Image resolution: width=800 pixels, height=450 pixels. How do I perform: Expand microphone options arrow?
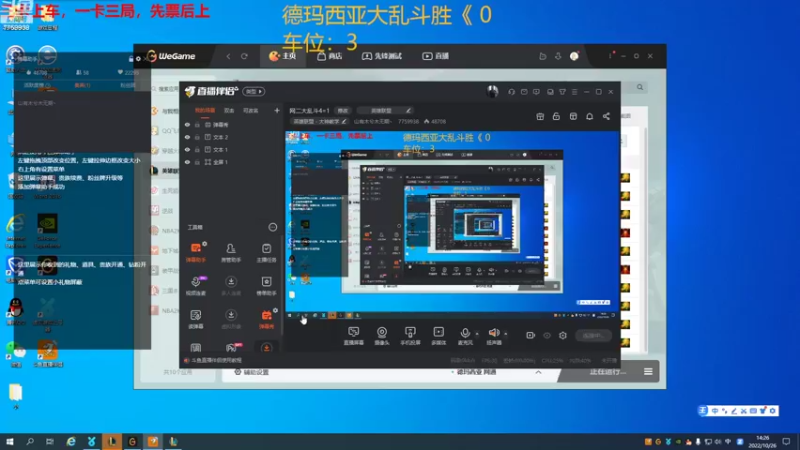[x=477, y=334]
